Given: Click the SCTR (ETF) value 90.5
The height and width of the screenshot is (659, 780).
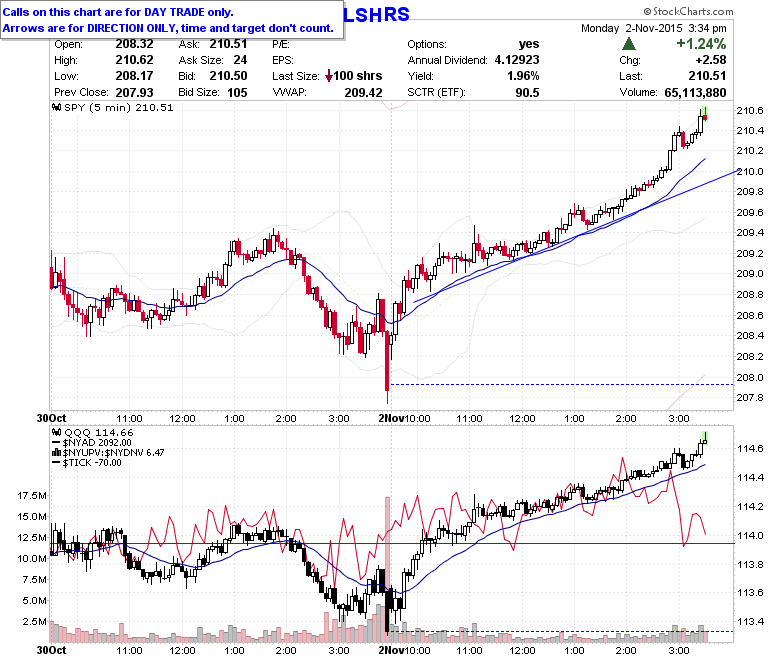Looking at the screenshot, I should [x=528, y=93].
